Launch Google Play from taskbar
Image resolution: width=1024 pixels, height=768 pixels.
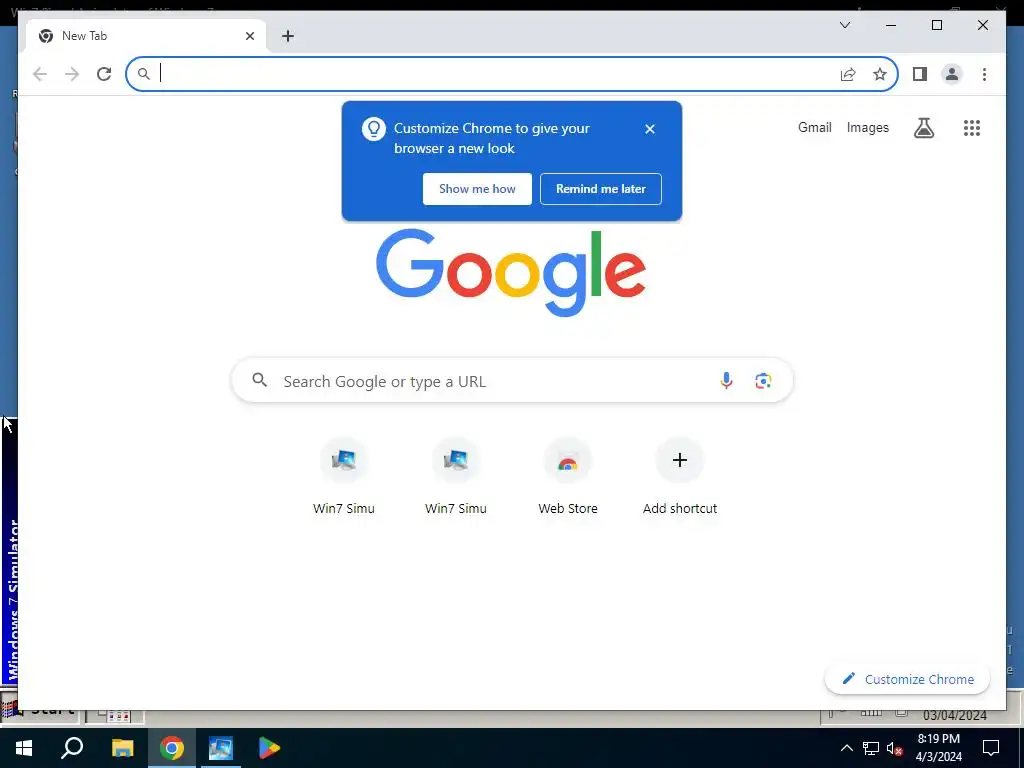(x=268, y=748)
